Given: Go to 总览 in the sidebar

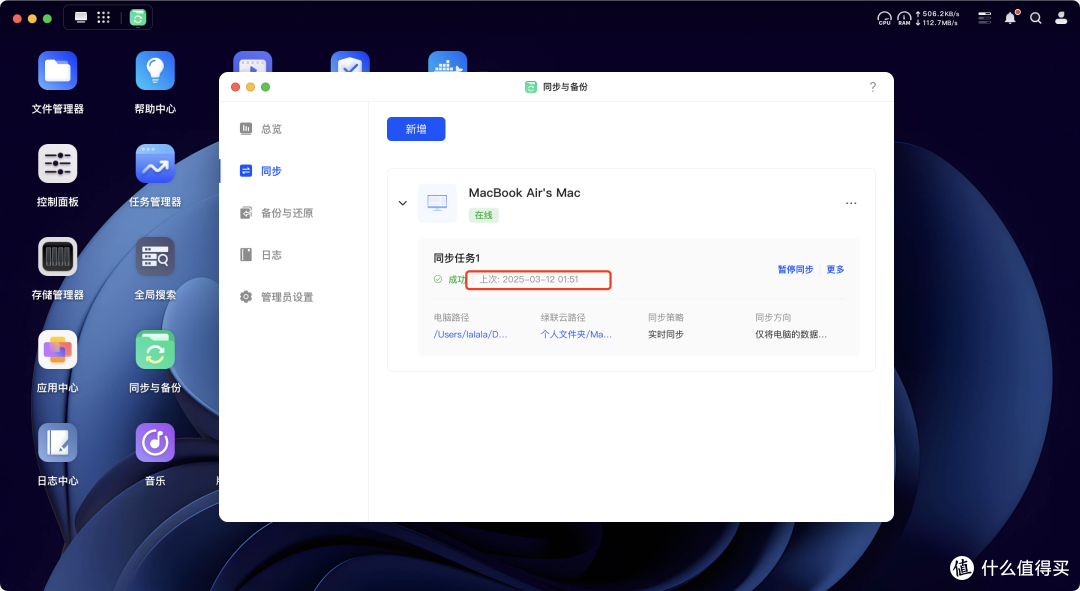Looking at the screenshot, I should click(271, 129).
